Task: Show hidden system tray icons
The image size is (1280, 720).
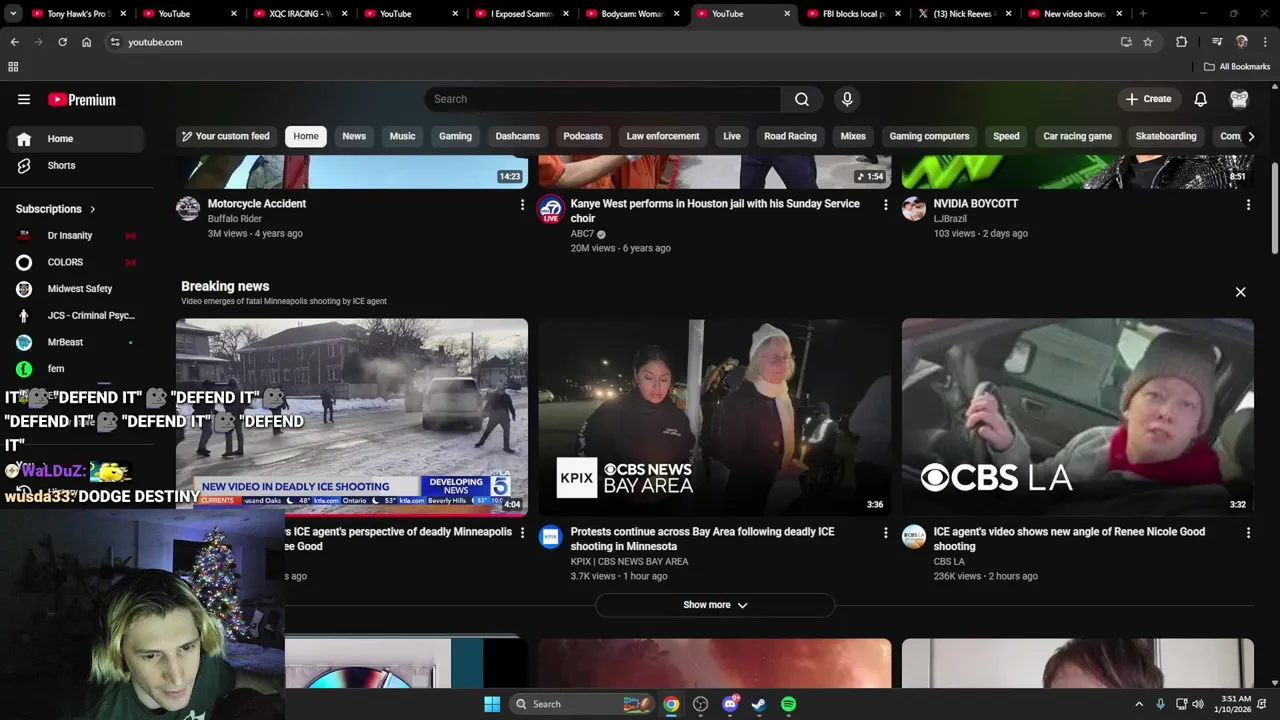Action: tap(1139, 704)
